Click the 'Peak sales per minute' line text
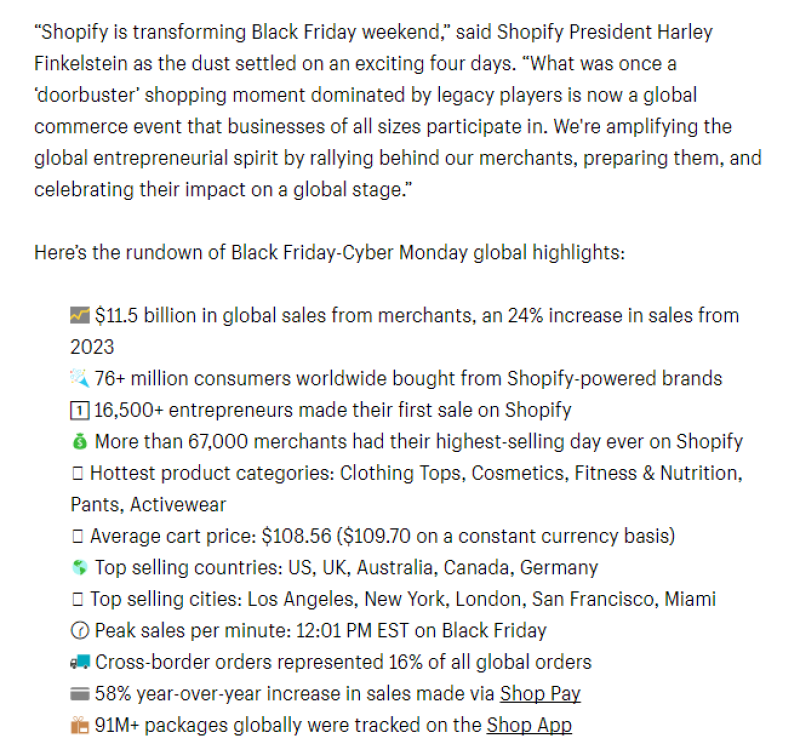The width and height of the screenshot is (800, 744). (320, 631)
